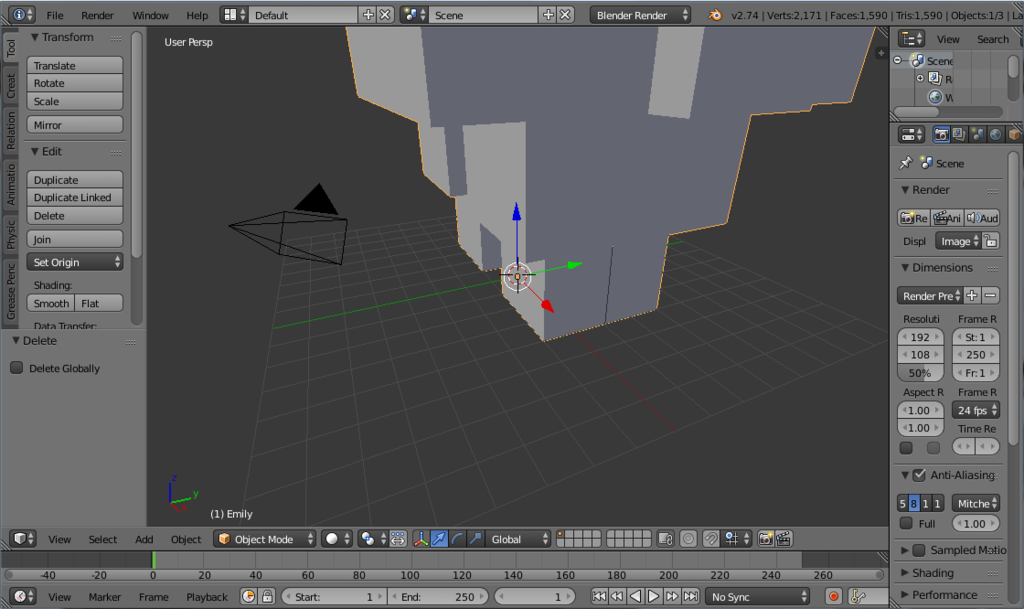Add a new scene with plus button
Viewport: 1024px width, 609px height.
tap(548, 14)
